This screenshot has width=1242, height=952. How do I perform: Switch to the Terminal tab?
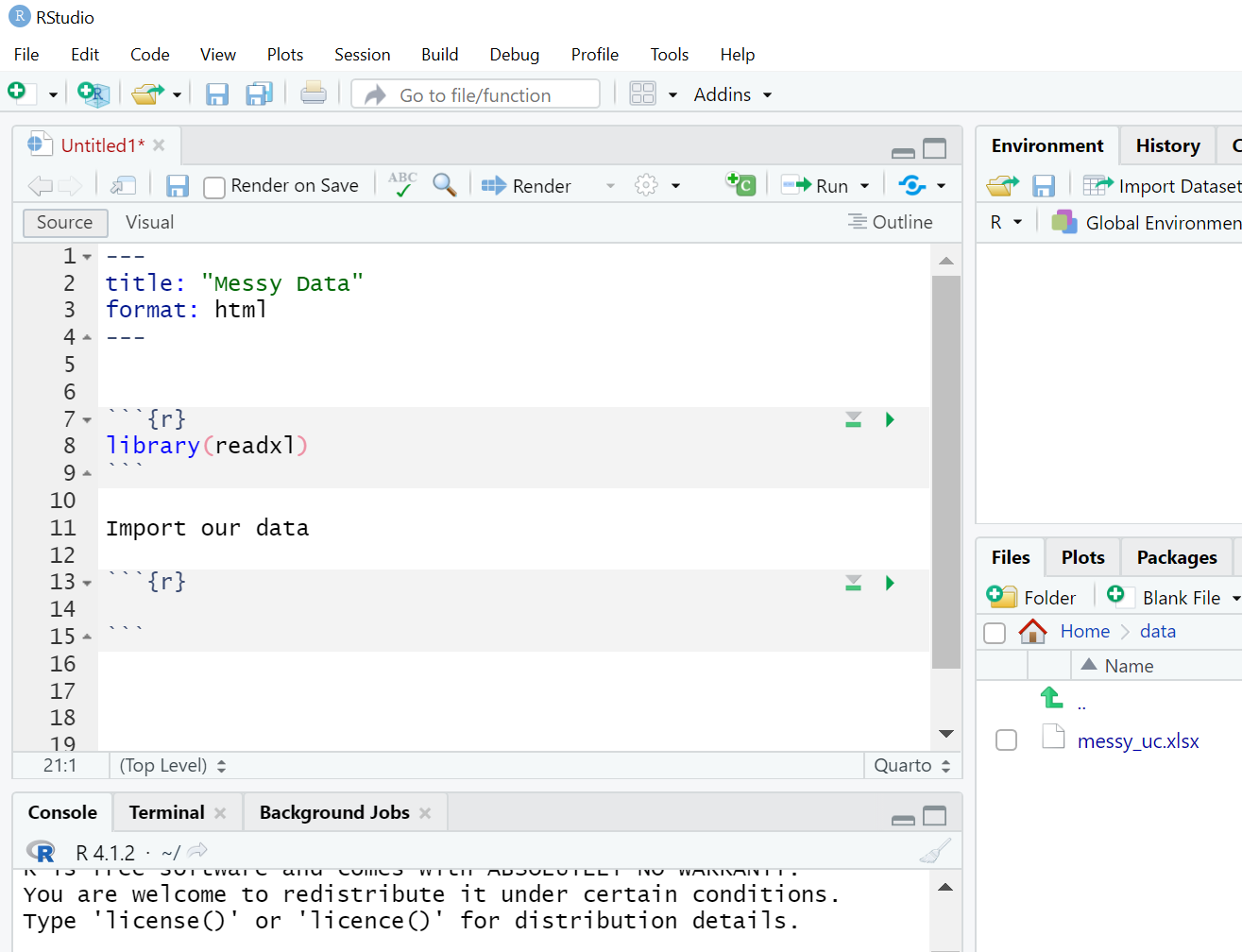[166, 812]
